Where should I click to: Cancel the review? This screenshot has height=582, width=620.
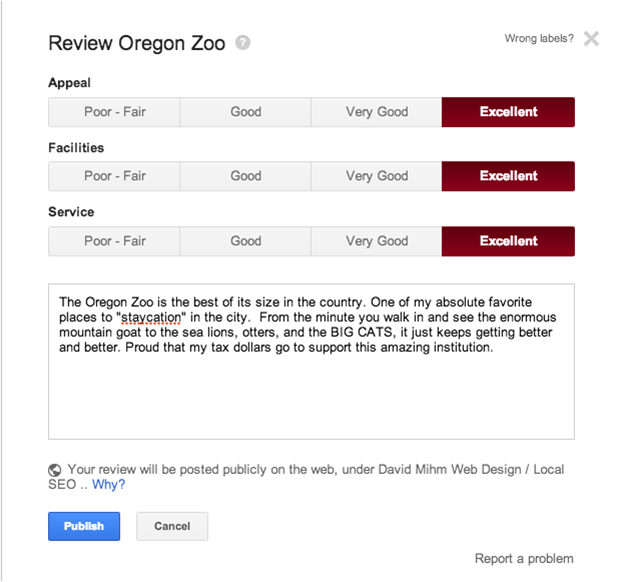(172, 526)
